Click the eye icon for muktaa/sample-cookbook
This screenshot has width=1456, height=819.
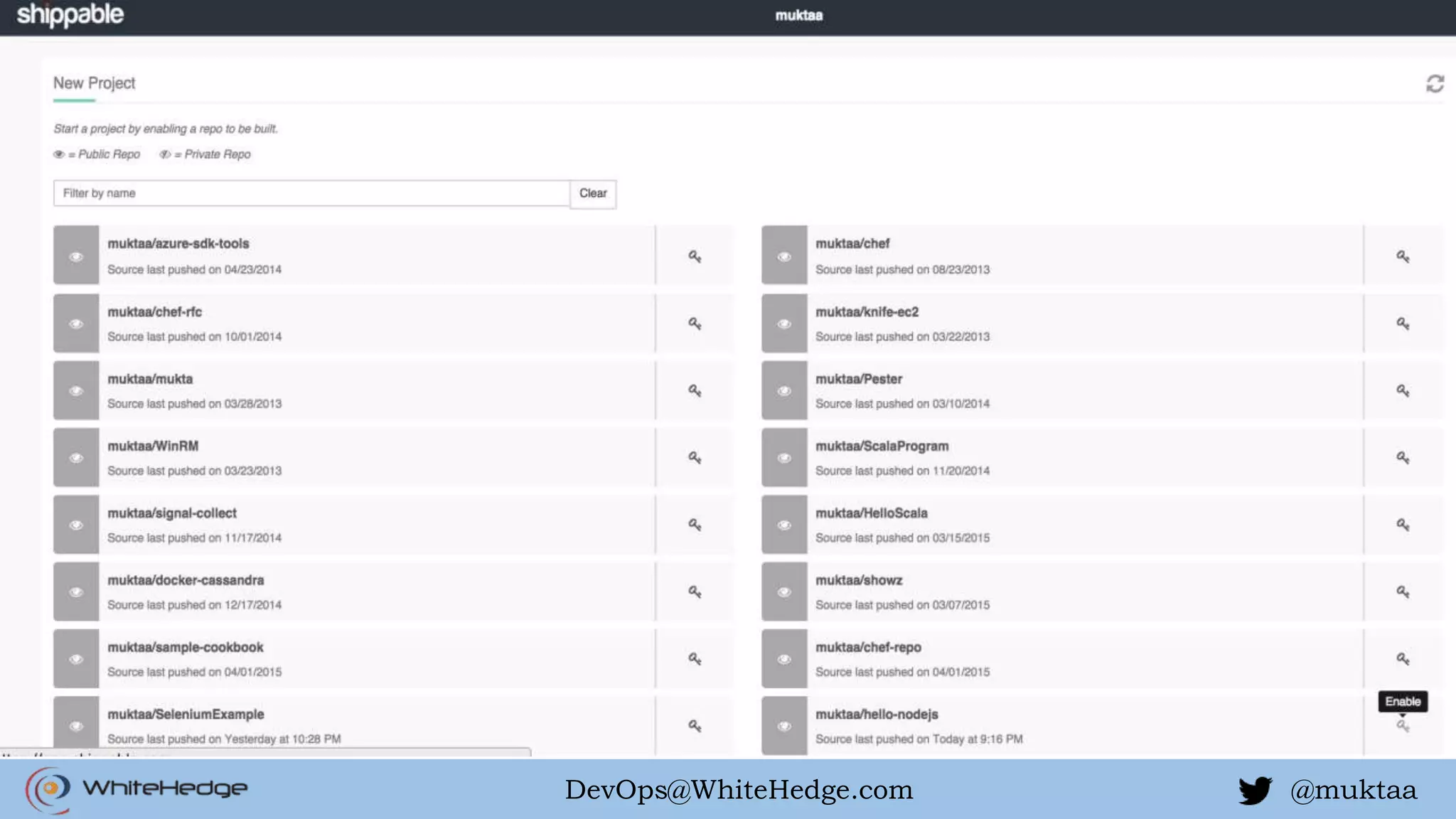click(x=76, y=659)
